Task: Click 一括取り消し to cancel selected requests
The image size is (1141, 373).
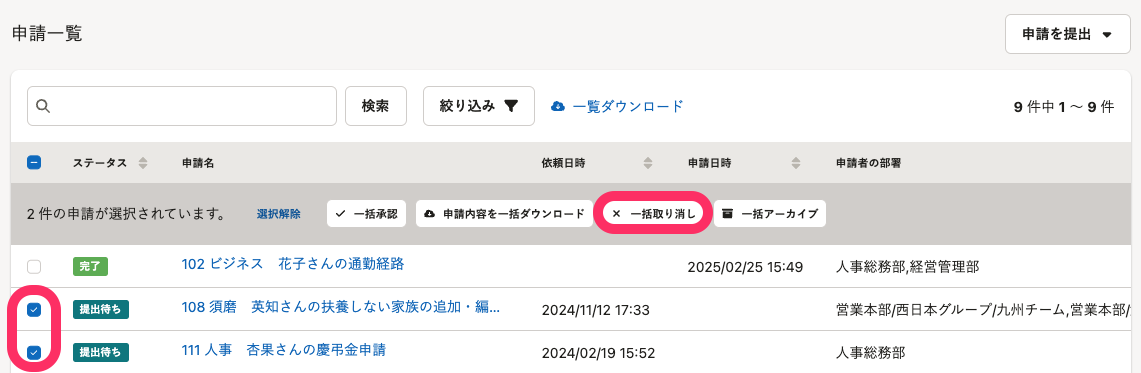Action: click(x=653, y=214)
